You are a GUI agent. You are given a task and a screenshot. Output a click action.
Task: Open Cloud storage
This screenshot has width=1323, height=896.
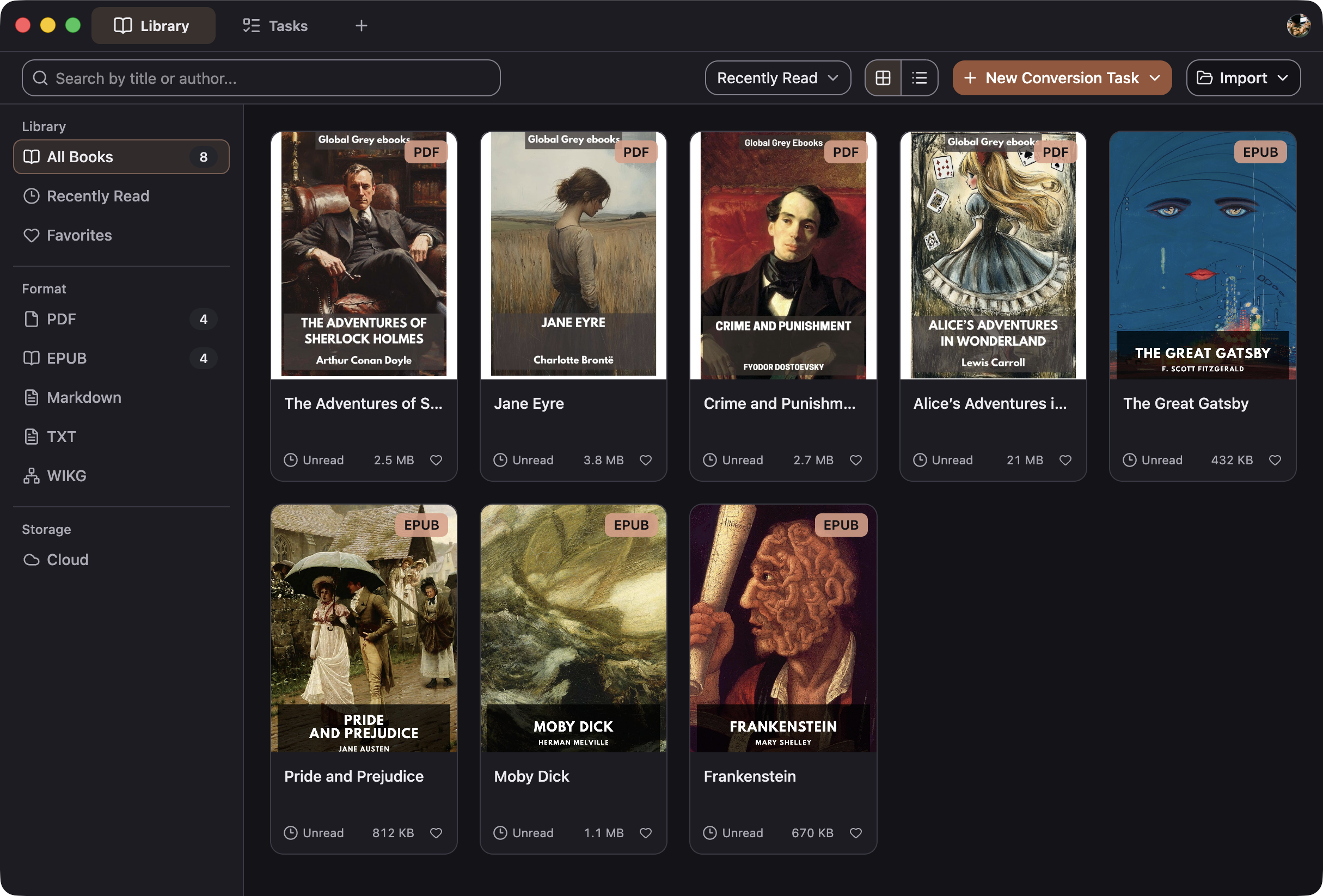pos(121,560)
